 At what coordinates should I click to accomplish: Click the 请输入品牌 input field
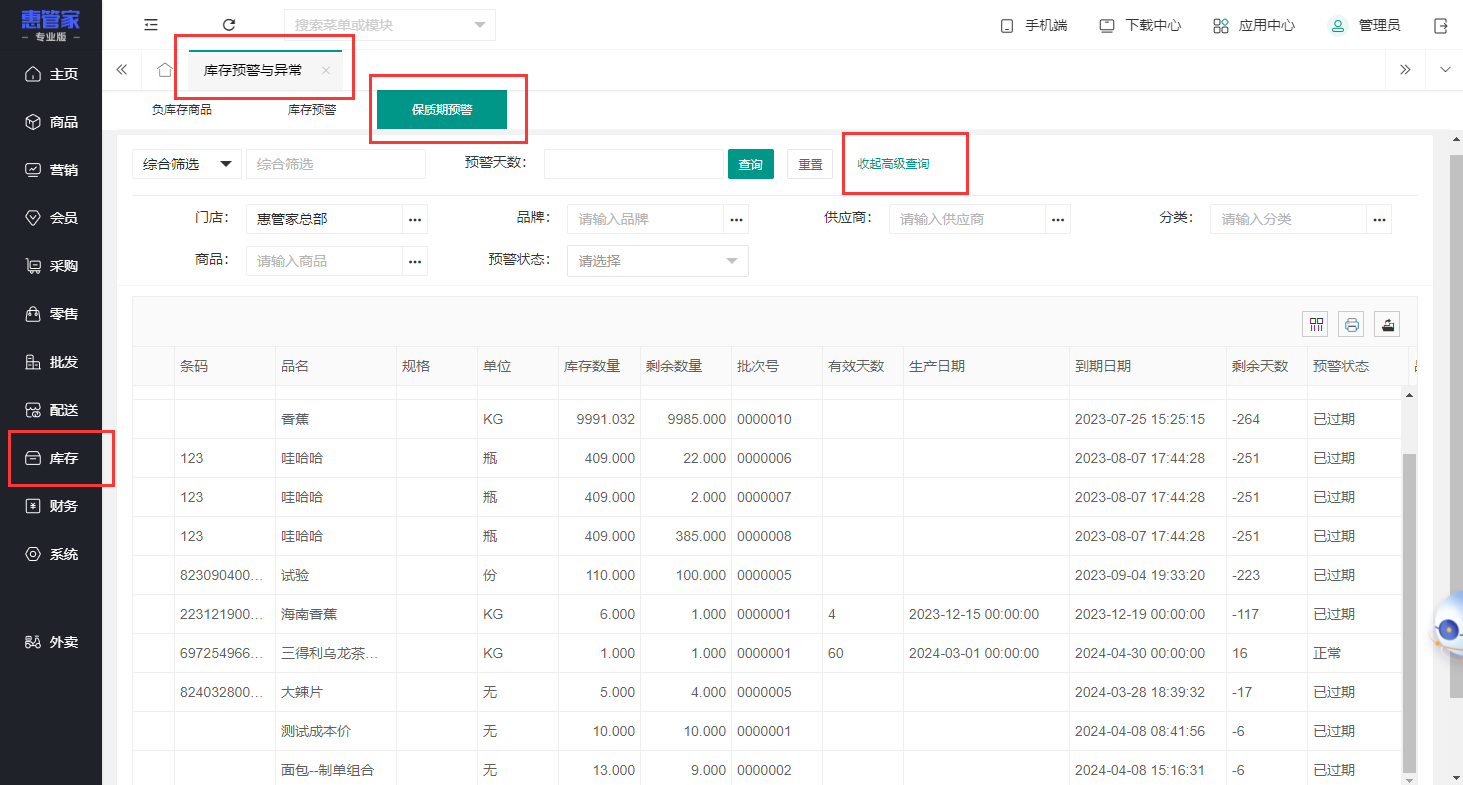click(645, 219)
